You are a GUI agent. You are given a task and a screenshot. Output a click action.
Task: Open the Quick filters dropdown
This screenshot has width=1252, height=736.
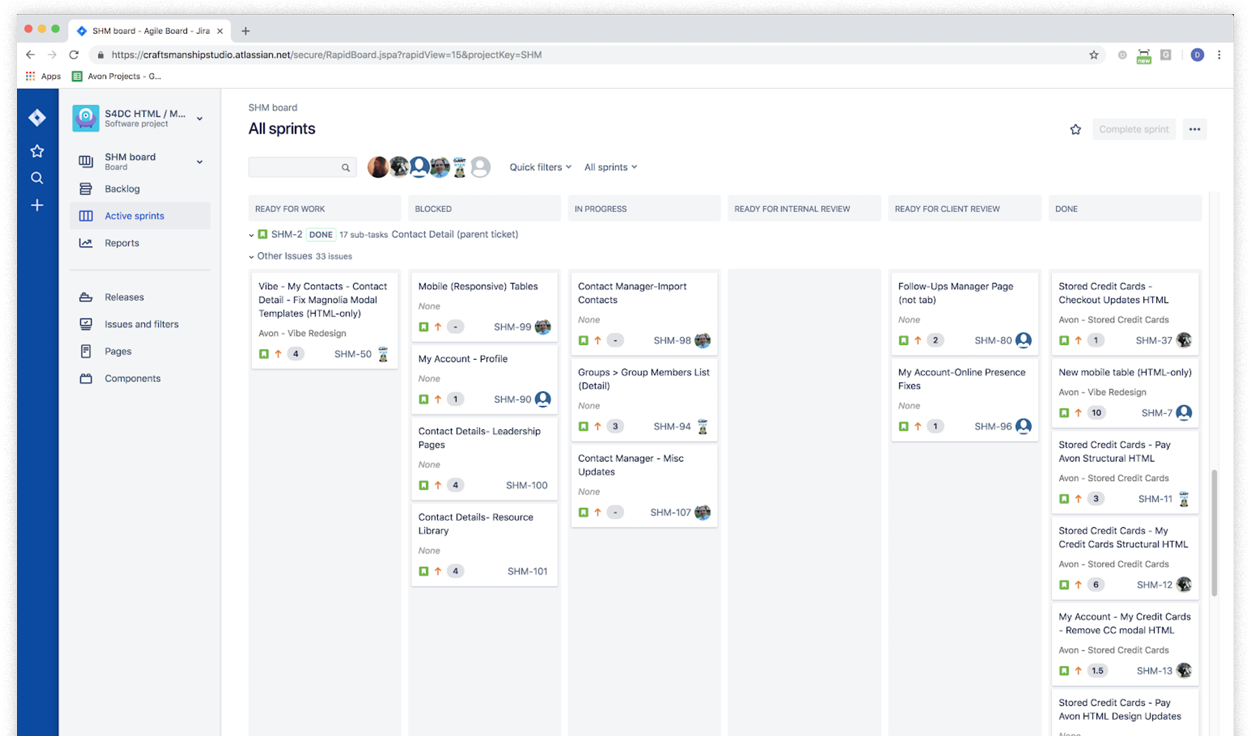pyautogui.click(x=540, y=167)
